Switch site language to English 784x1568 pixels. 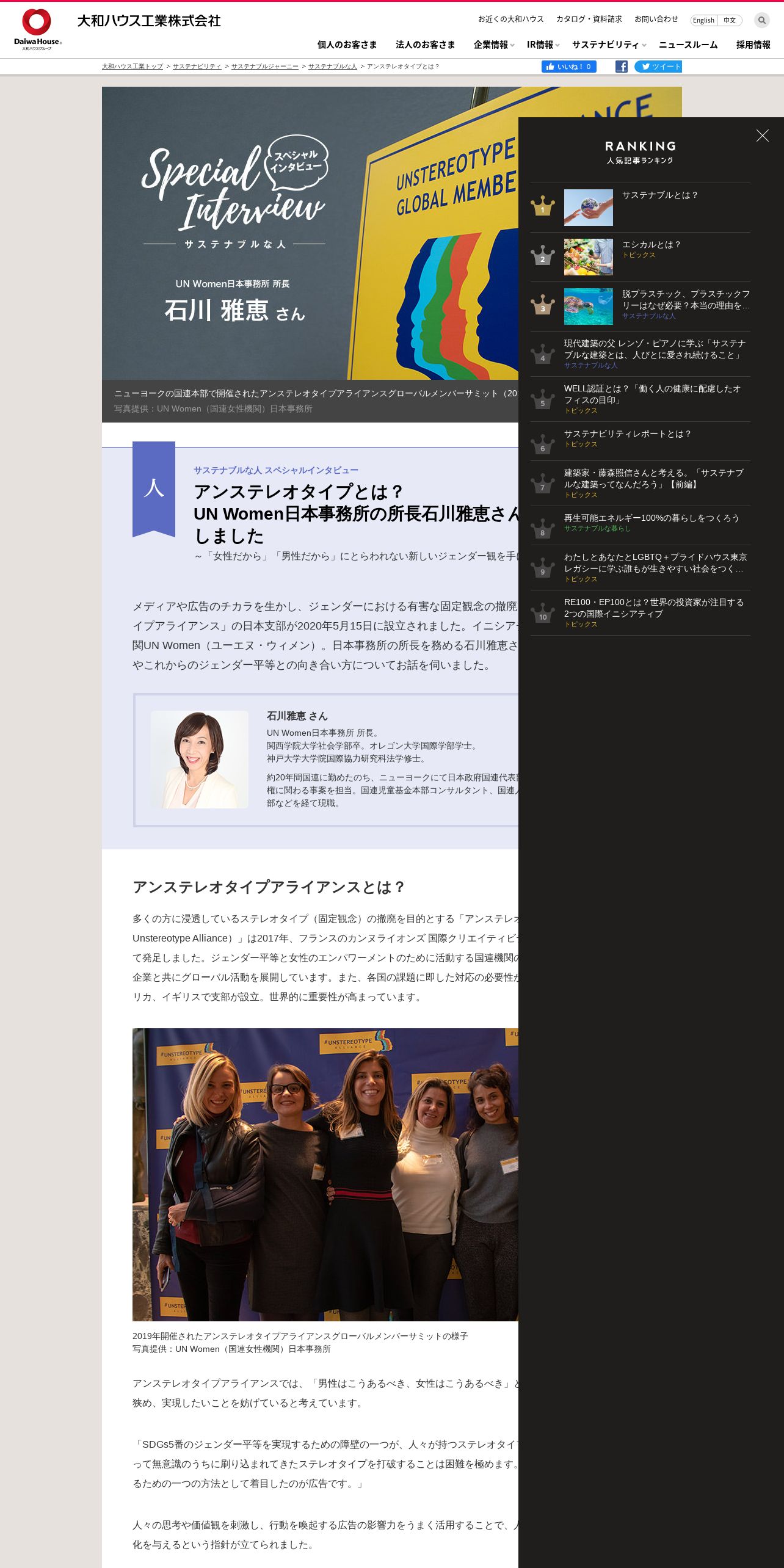703,20
